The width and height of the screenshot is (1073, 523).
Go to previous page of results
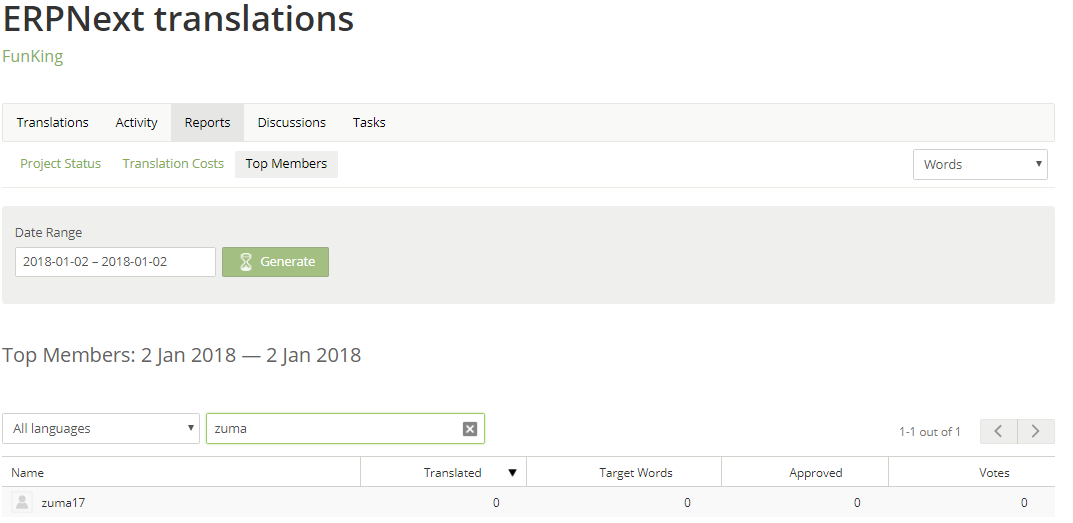click(998, 431)
